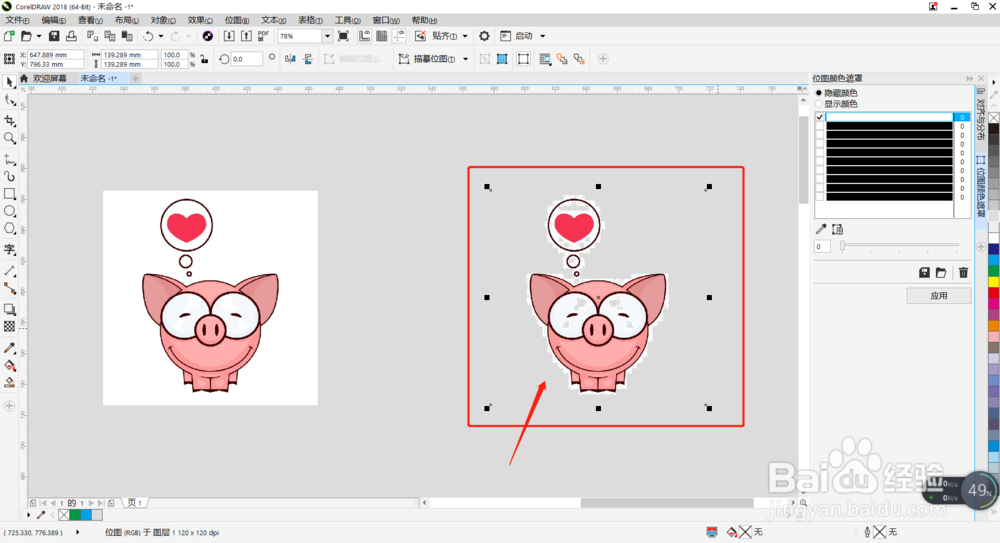The image size is (1000, 543).
Task: Select the Smart Fill tool
Action: tap(10, 383)
